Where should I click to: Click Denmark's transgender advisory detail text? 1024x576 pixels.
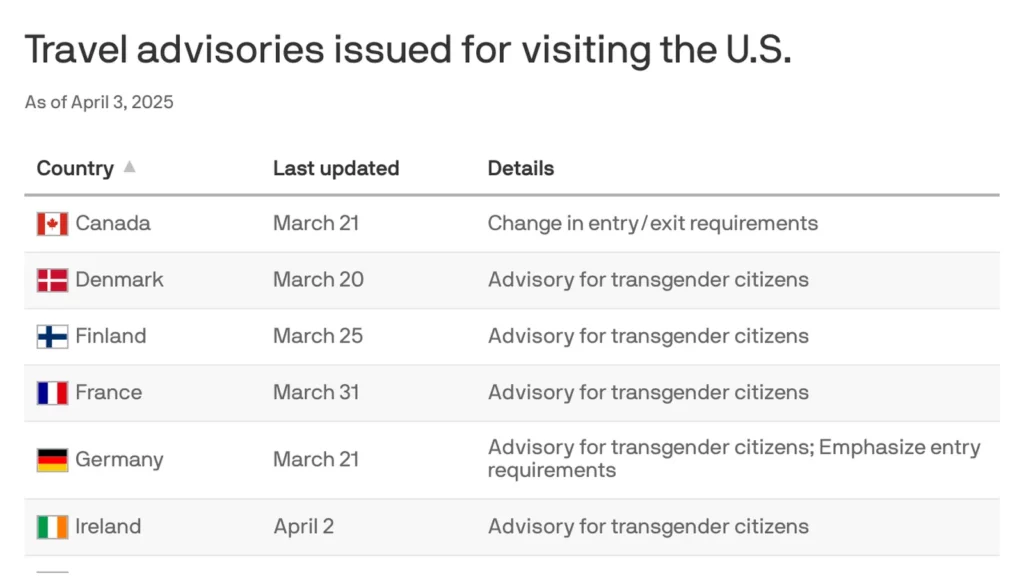(x=648, y=280)
